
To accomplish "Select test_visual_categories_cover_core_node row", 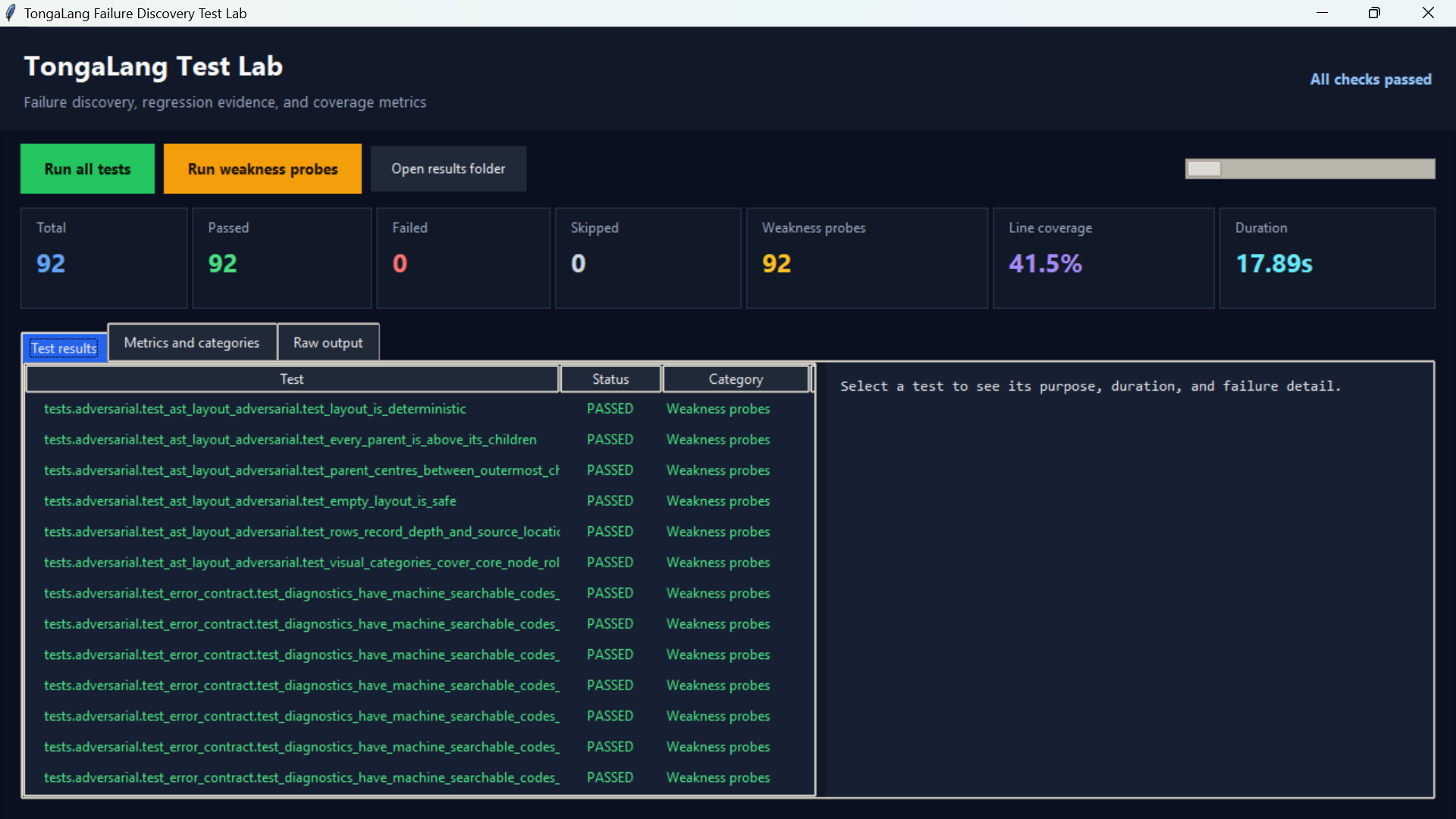I will pyautogui.click(x=419, y=563).
